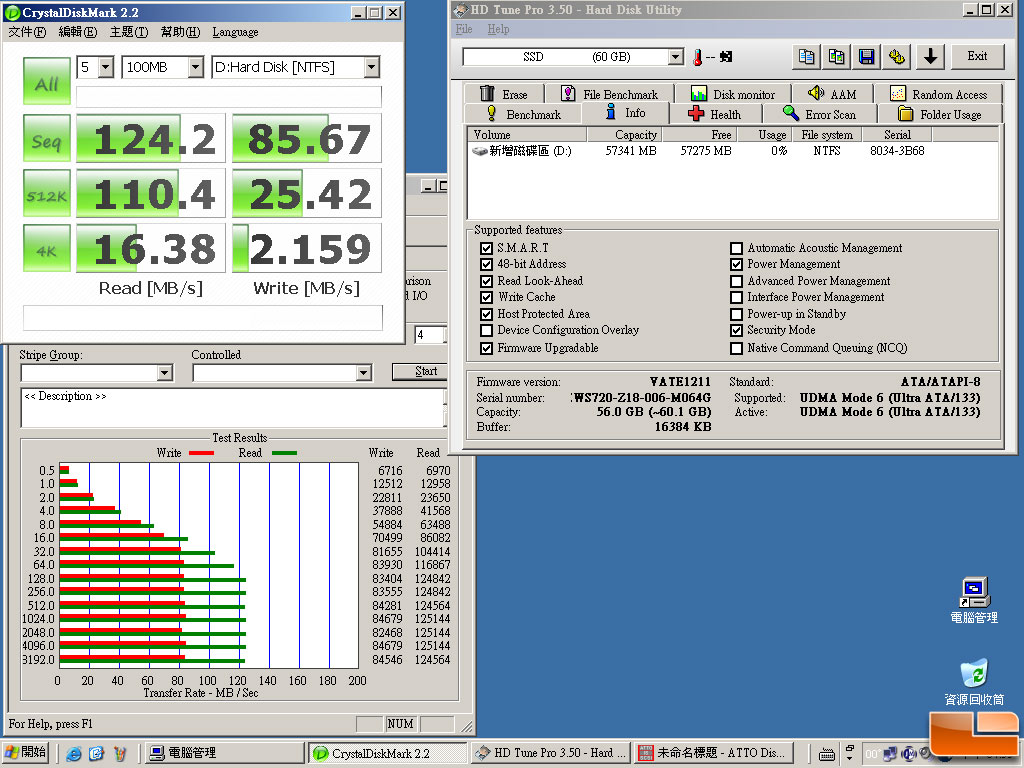Click the 開始 Start button on taskbar
Viewport: 1024px width, 768px height.
point(26,753)
